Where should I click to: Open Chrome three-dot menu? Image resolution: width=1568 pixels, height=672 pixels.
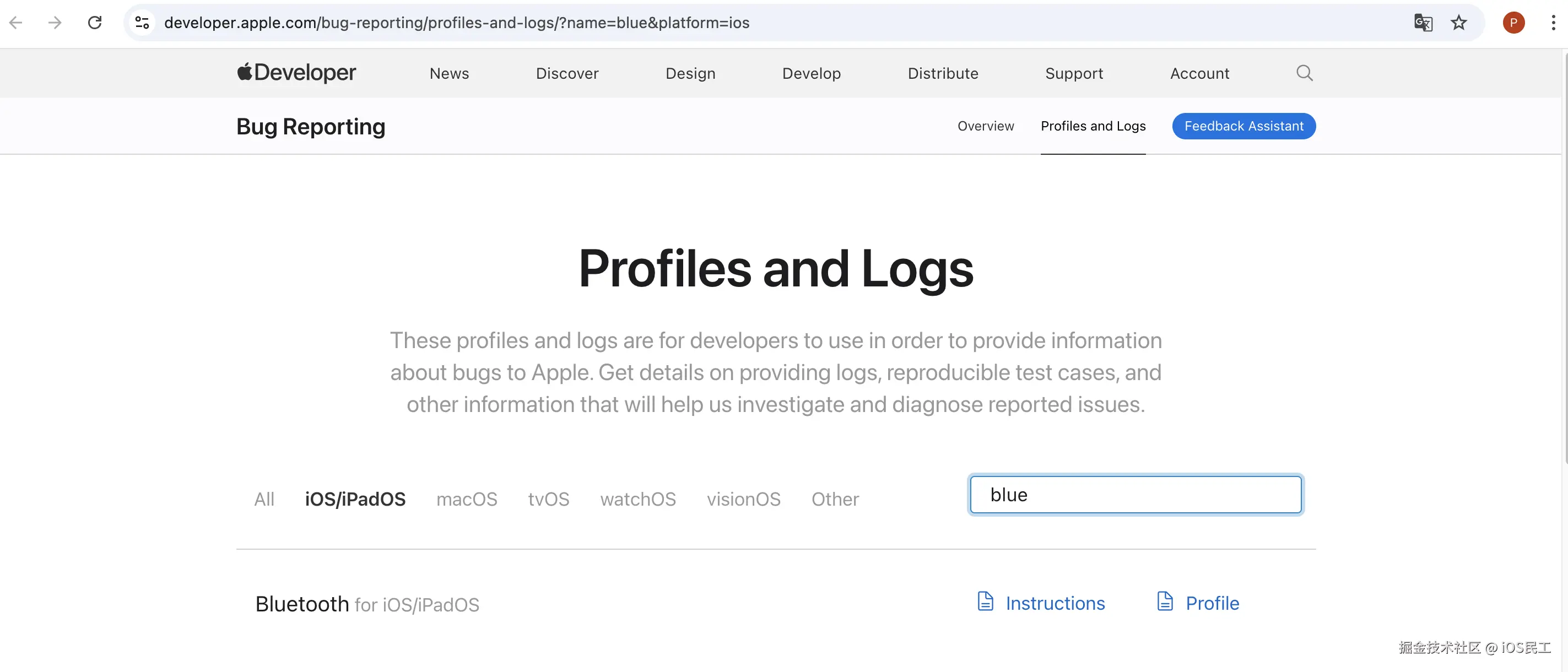click(x=1553, y=23)
